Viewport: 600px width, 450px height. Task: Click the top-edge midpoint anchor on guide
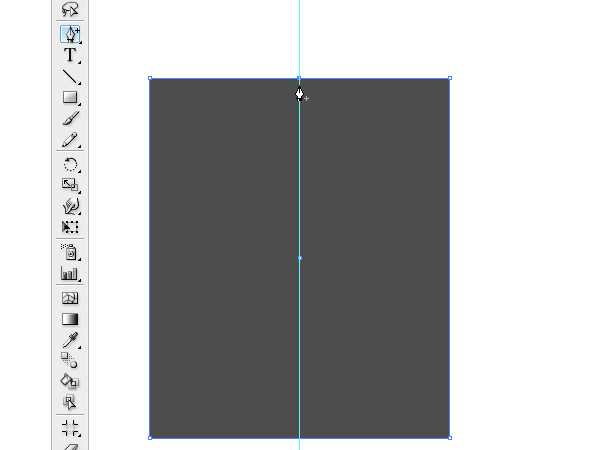tap(299, 78)
